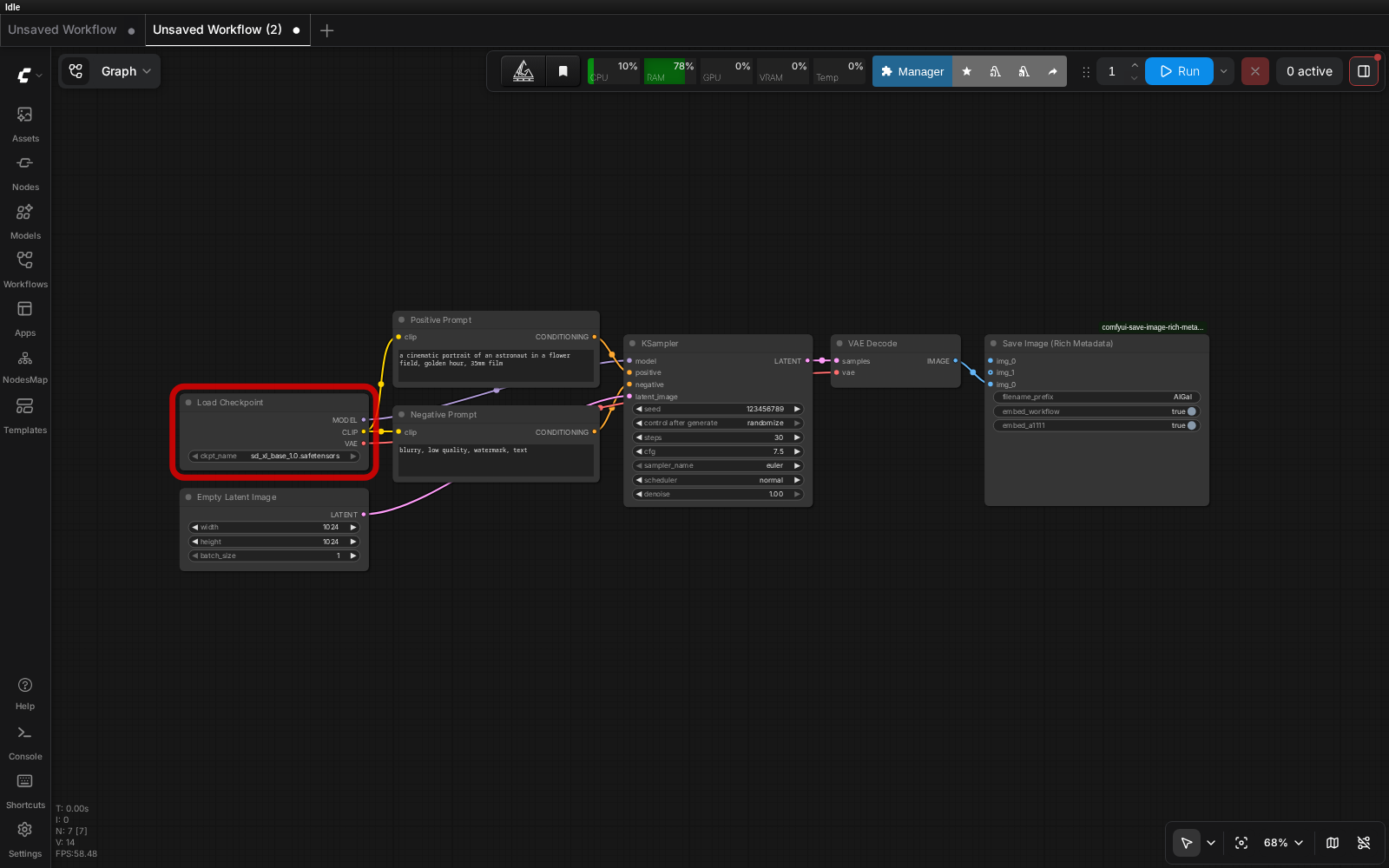Cancel the current run with red X
This screenshot has width=1389, height=868.
(x=1254, y=71)
